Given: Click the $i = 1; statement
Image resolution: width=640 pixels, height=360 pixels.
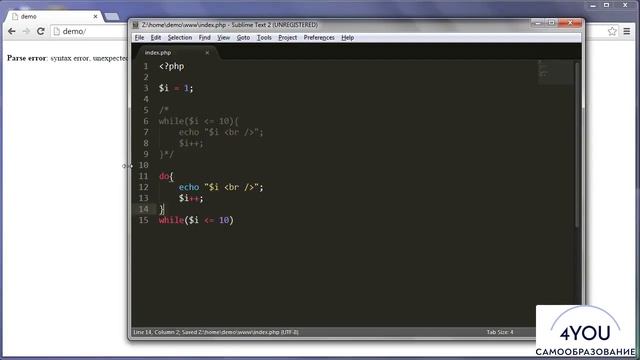Looking at the screenshot, I should click(176, 88).
